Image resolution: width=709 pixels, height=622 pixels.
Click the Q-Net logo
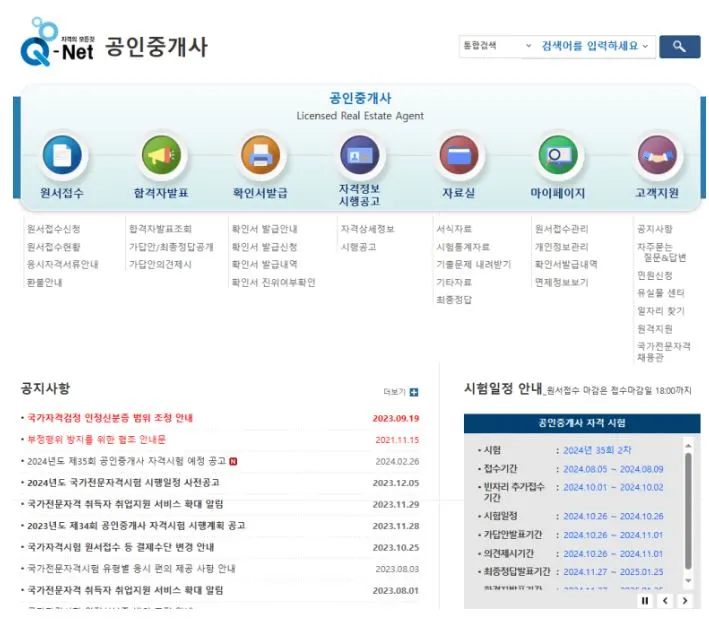[57, 42]
